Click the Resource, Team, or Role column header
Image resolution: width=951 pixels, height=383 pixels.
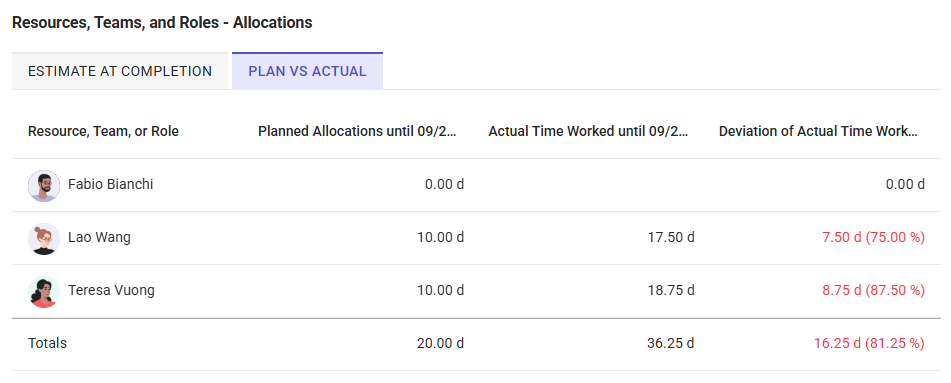(103, 131)
